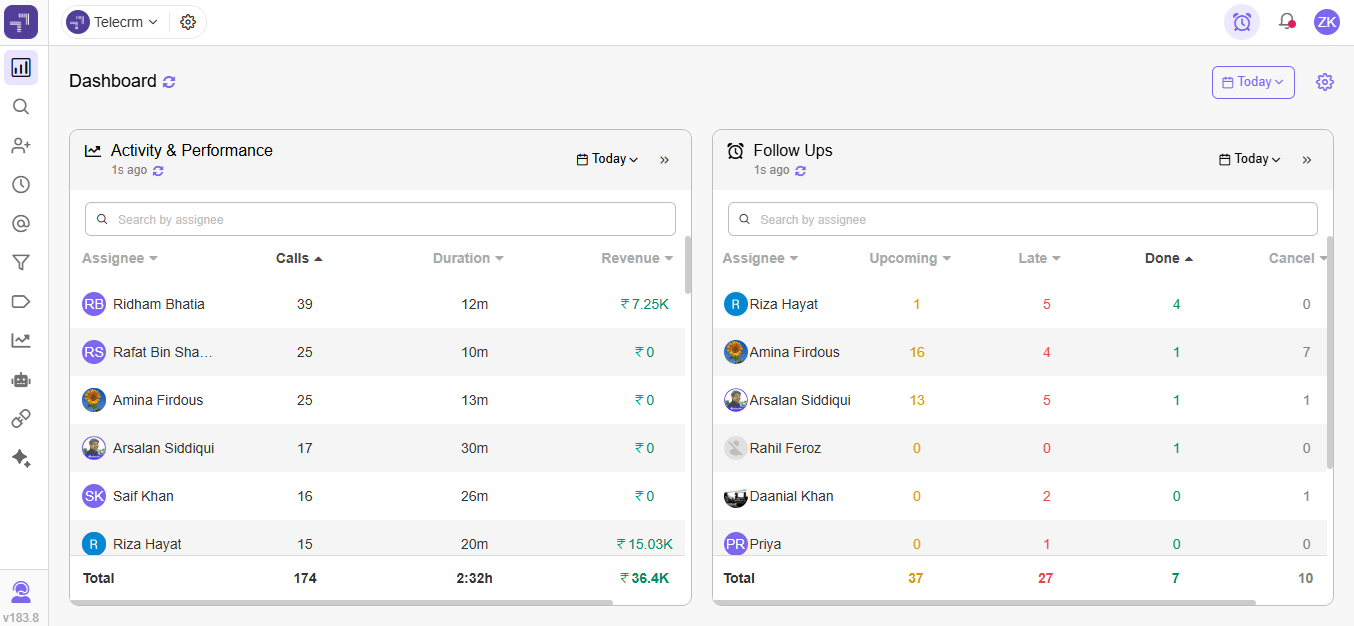
Task: Open the @mentions sidebar icon
Action: pos(20,223)
